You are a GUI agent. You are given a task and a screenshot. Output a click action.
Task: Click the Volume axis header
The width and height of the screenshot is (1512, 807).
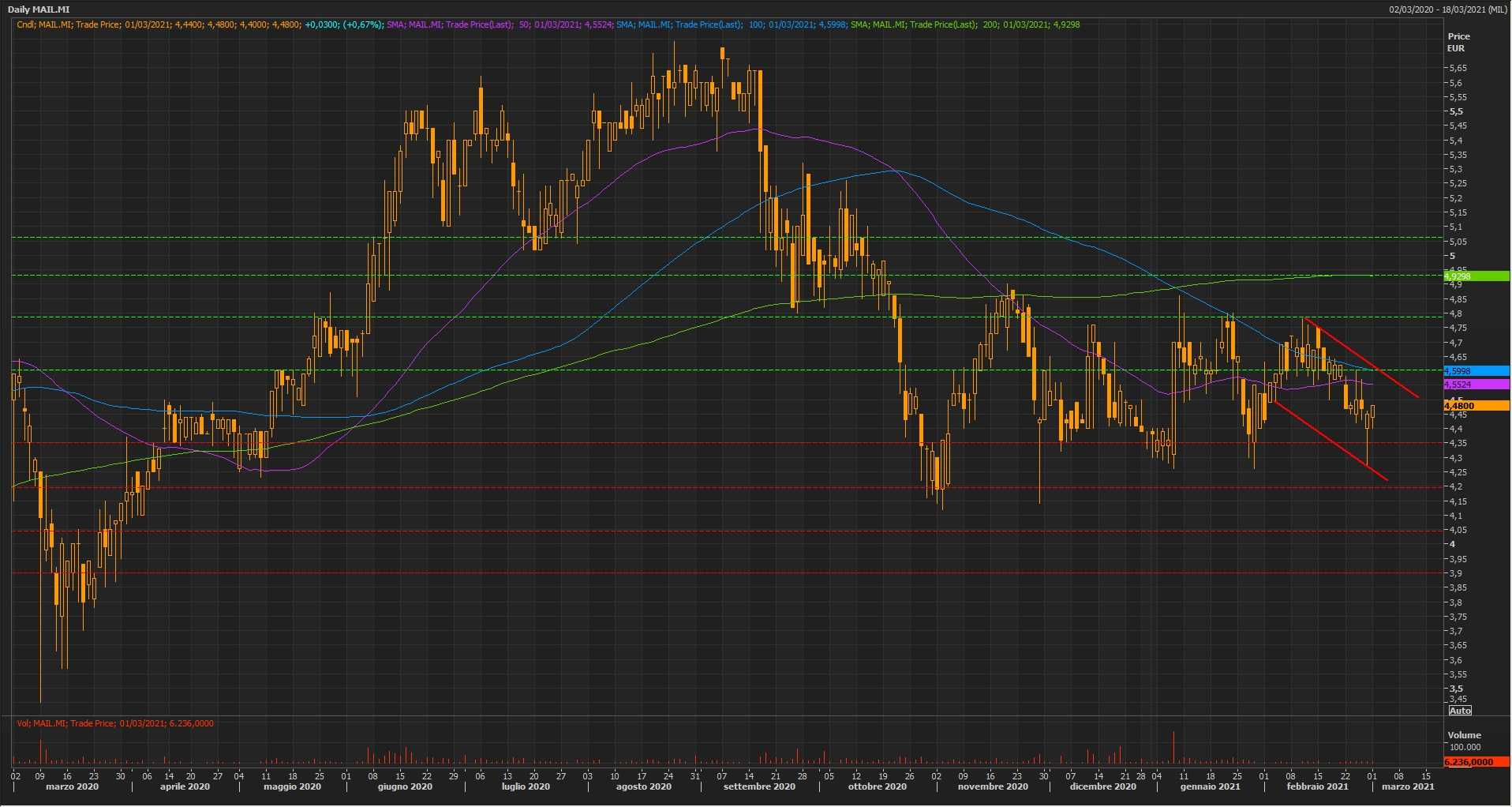[x=1464, y=735]
